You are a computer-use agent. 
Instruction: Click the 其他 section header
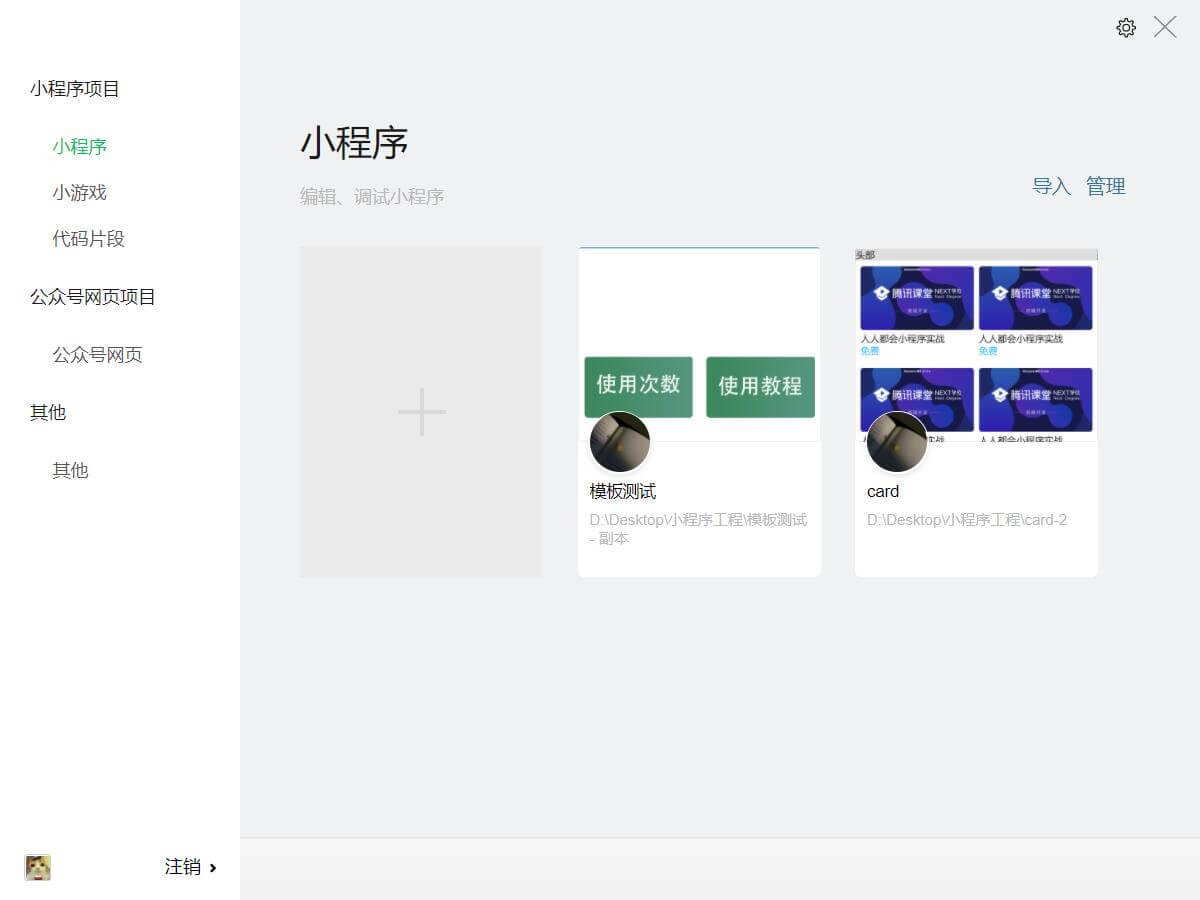coord(48,412)
